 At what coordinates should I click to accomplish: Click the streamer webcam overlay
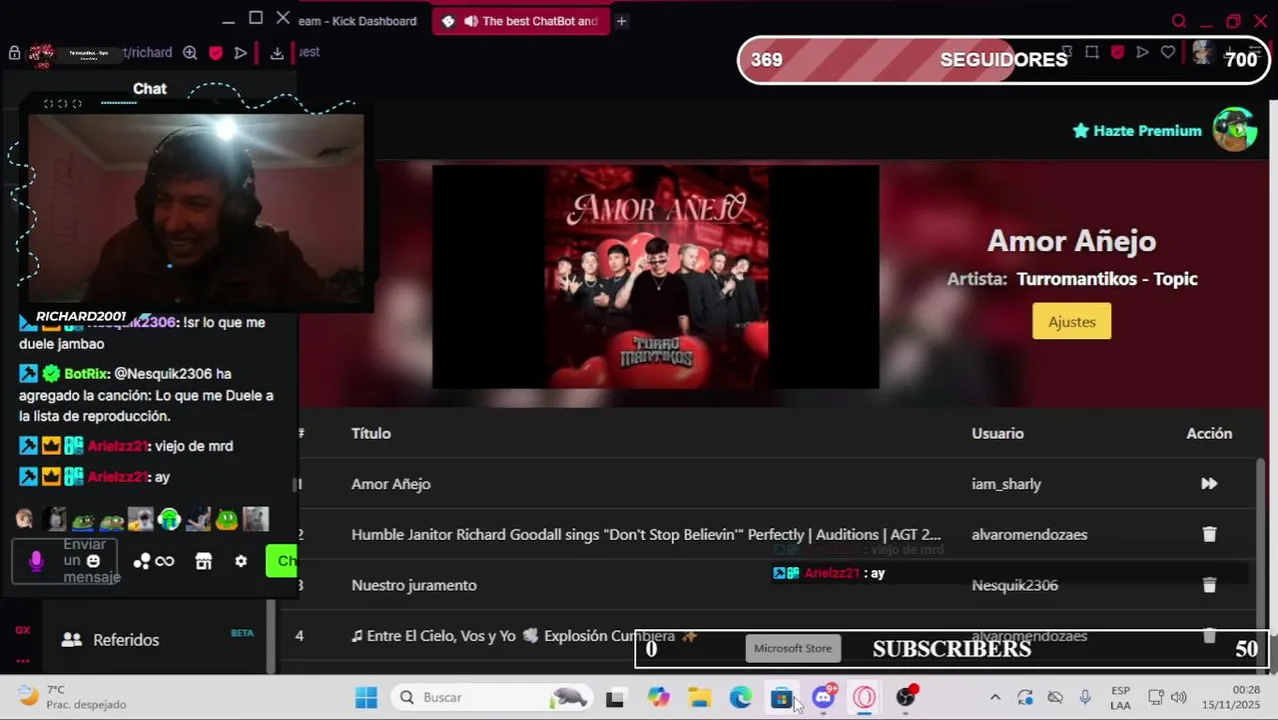click(x=196, y=208)
